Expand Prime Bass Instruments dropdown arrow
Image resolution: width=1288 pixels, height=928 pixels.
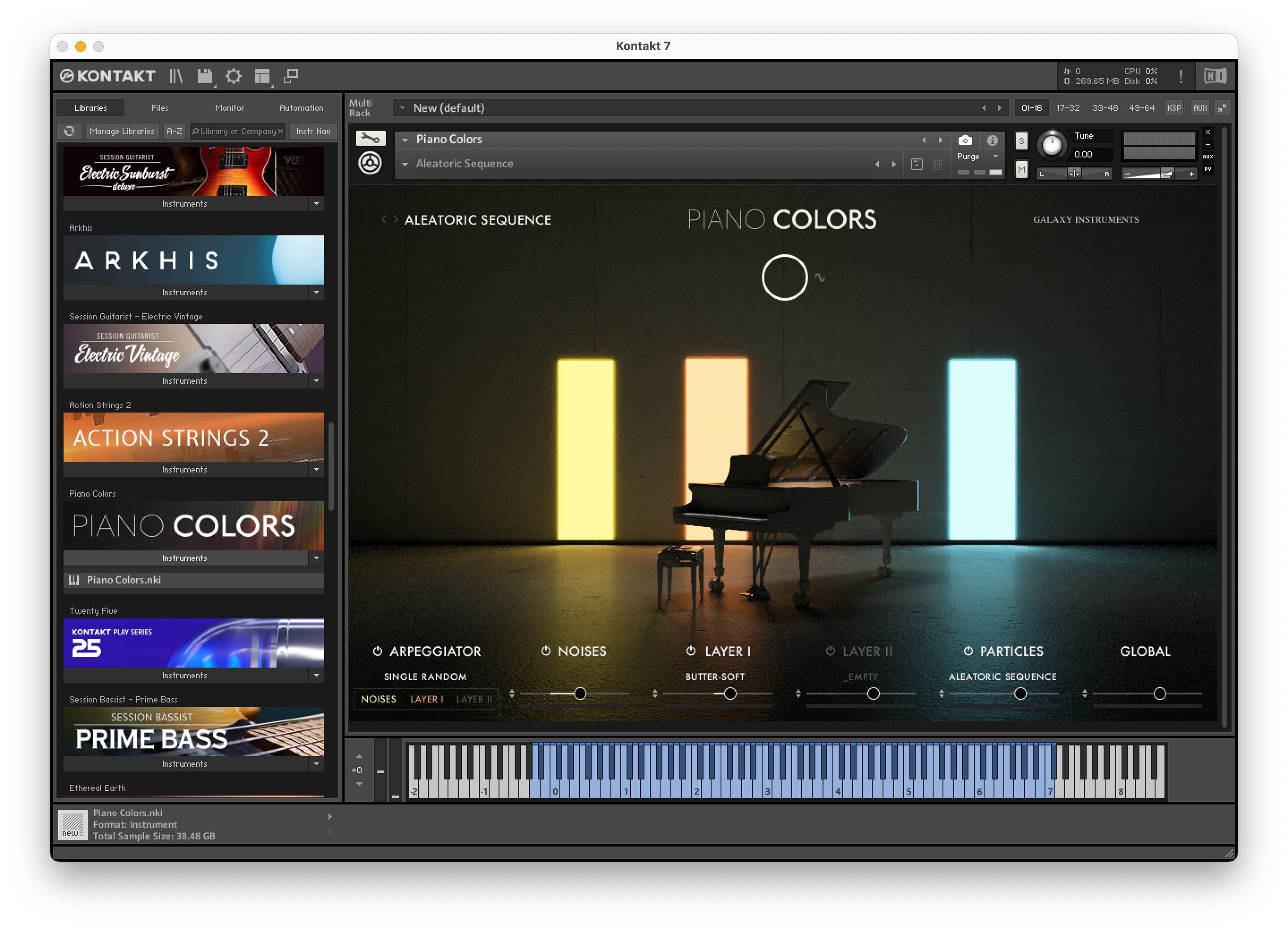point(316,763)
